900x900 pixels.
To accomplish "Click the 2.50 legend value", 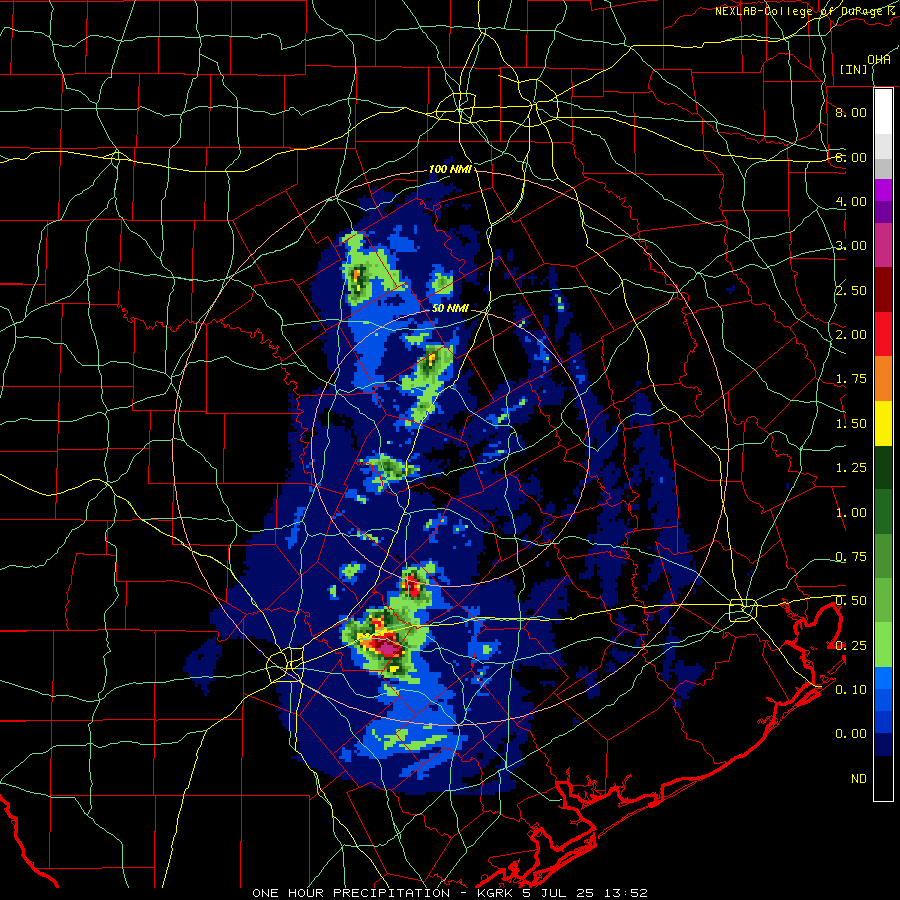I will (x=851, y=290).
